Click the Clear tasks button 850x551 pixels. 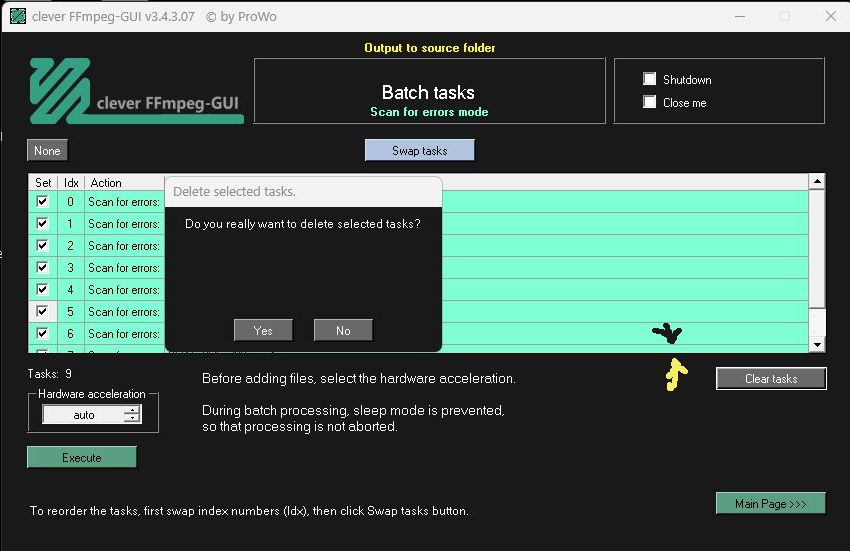tap(771, 379)
